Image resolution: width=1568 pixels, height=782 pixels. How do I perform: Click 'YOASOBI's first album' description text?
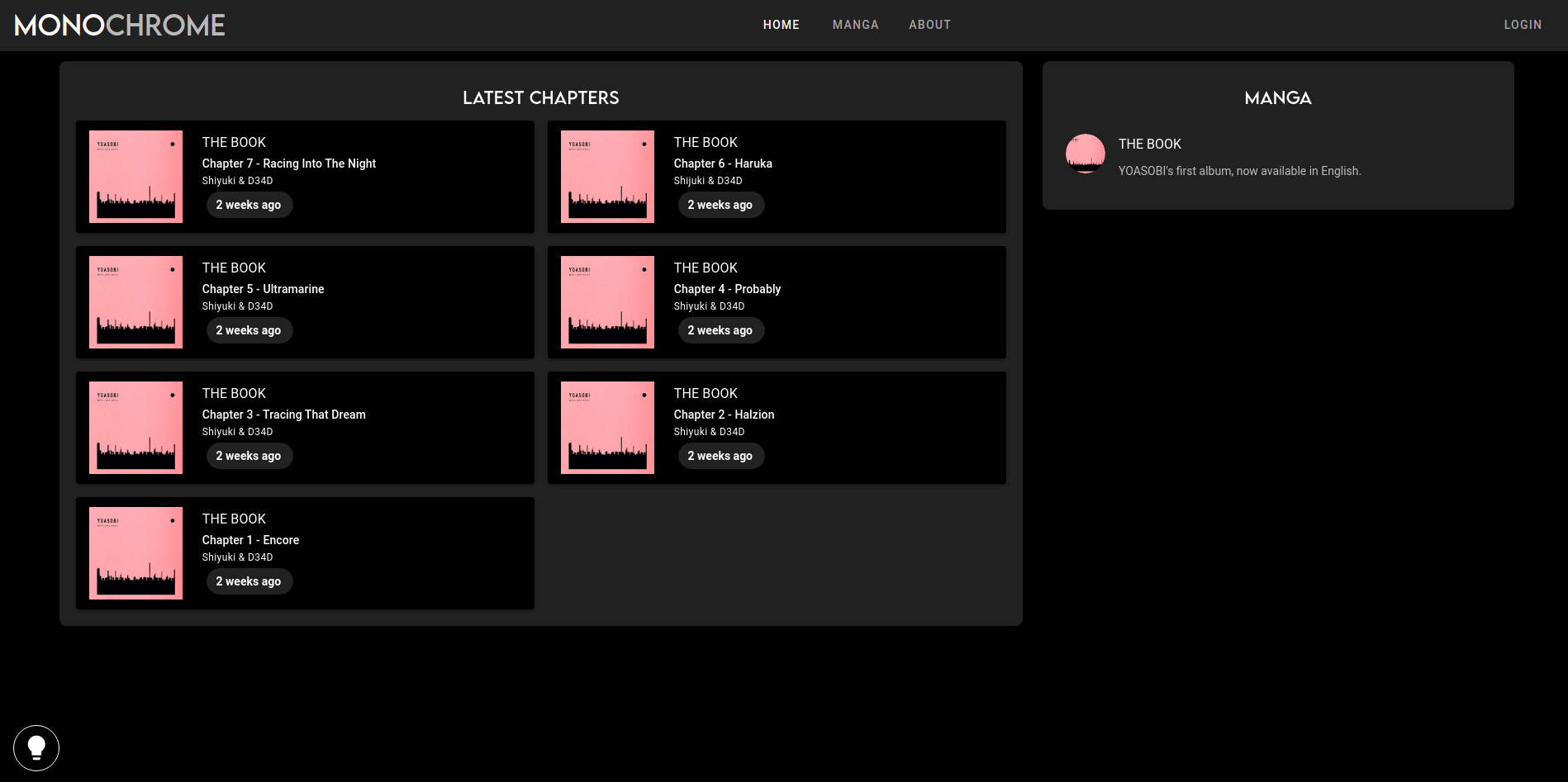click(1239, 171)
